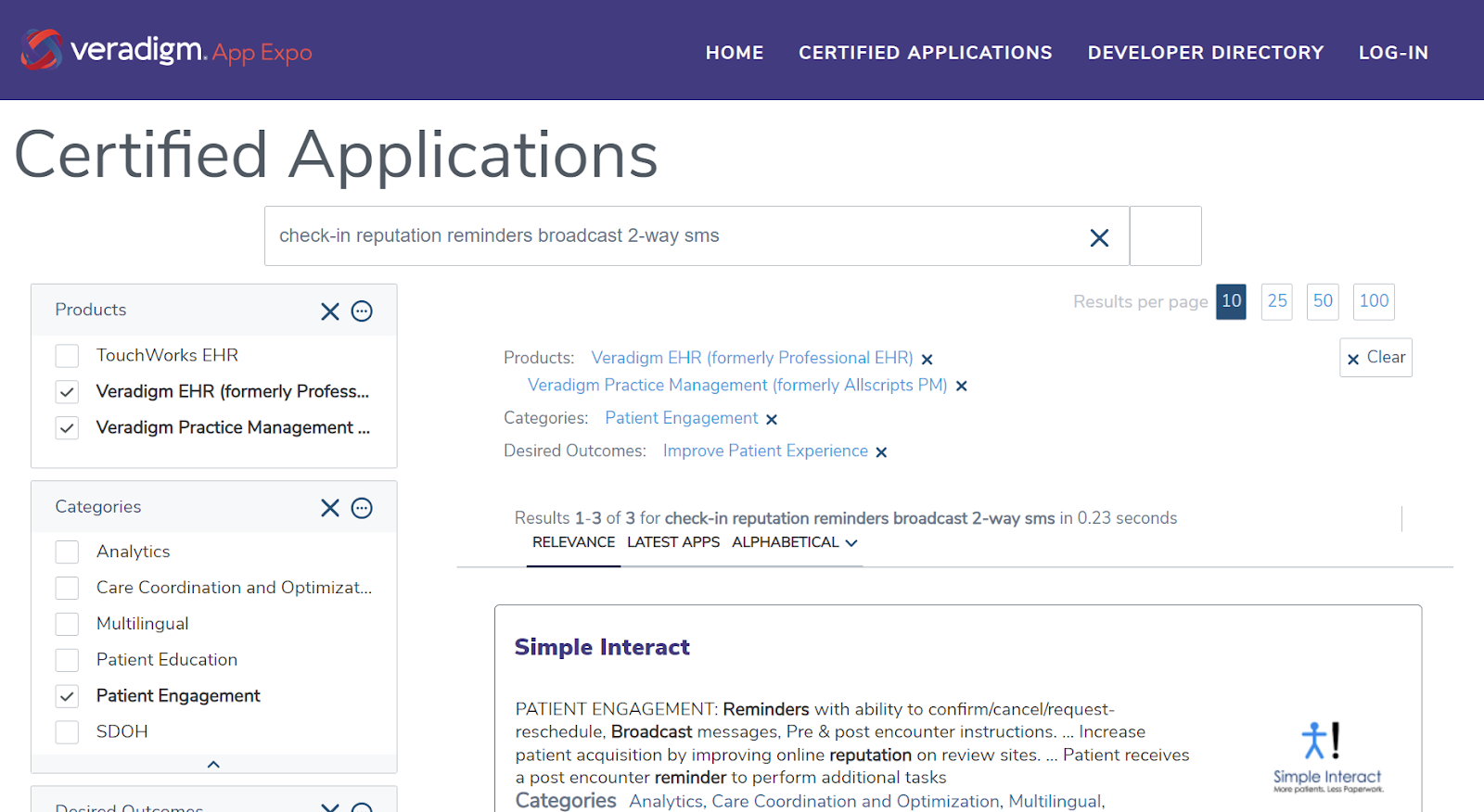
Task: Remove Veradigm EHR filter chip with X
Action: pos(927,360)
